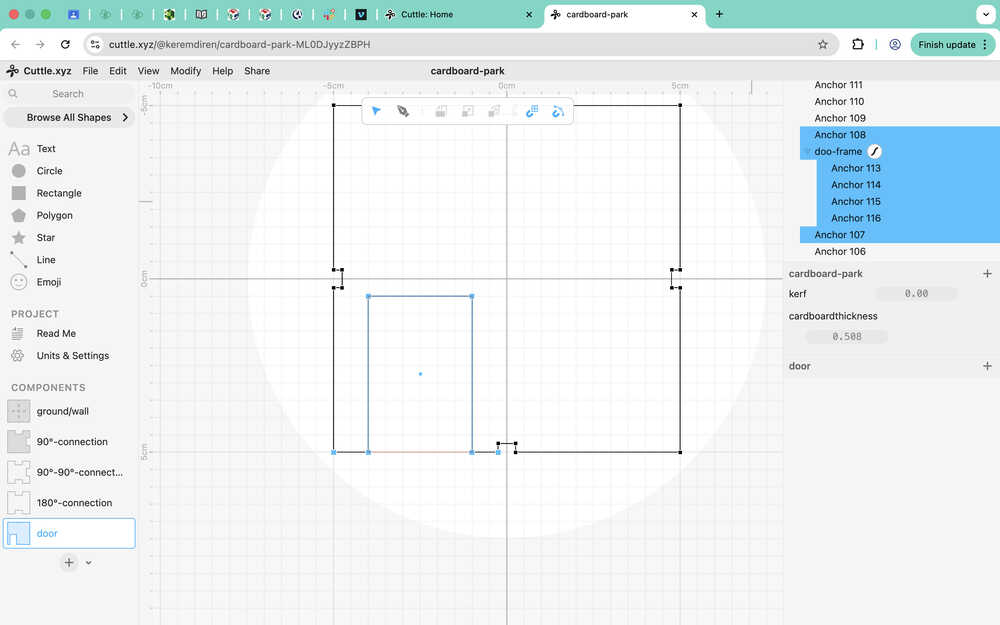Select Anchor 113 in the layers list
Screen dimensions: 1000x625
[x=855, y=168]
